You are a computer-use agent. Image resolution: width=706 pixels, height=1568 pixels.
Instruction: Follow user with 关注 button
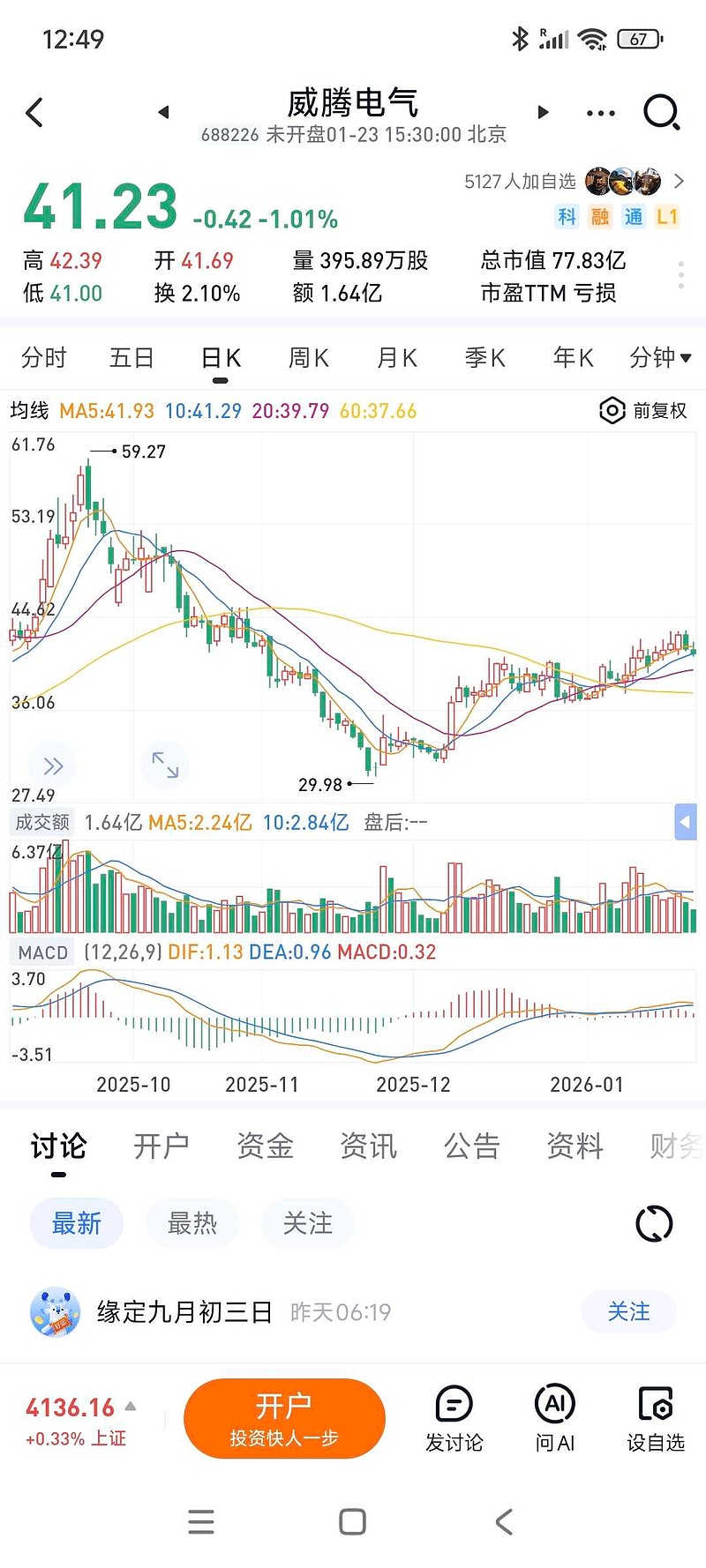coord(628,1312)
